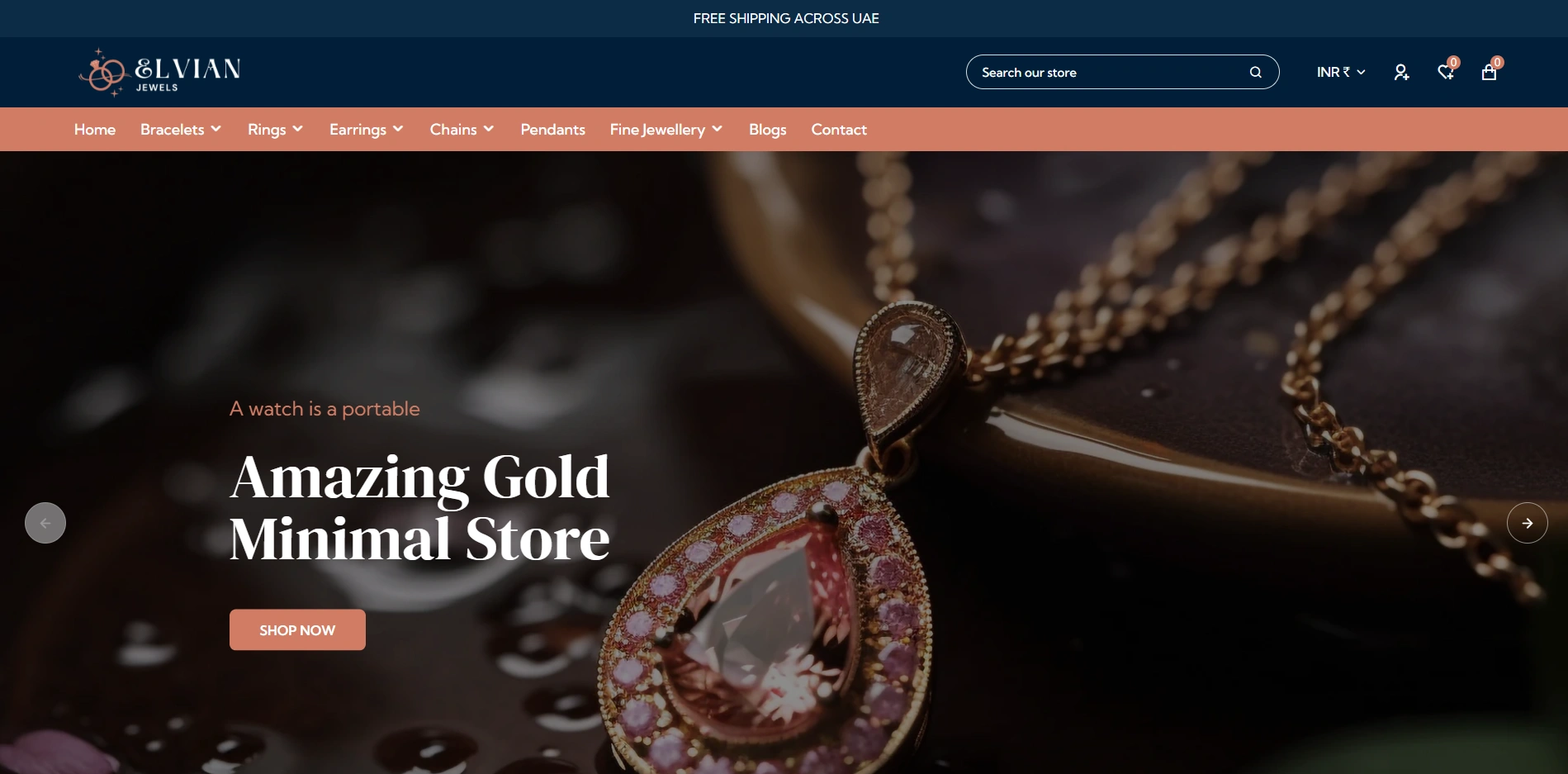Click the search magnifier icon

point(1255,72)
